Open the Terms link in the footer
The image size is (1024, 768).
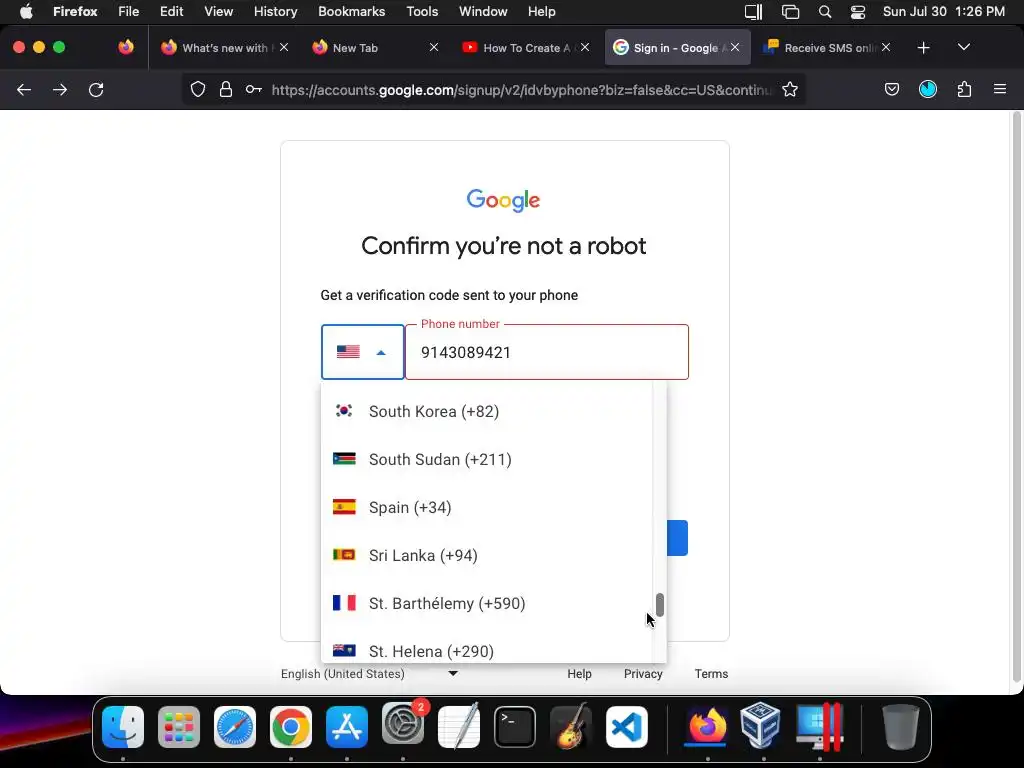tap(711, 673)
